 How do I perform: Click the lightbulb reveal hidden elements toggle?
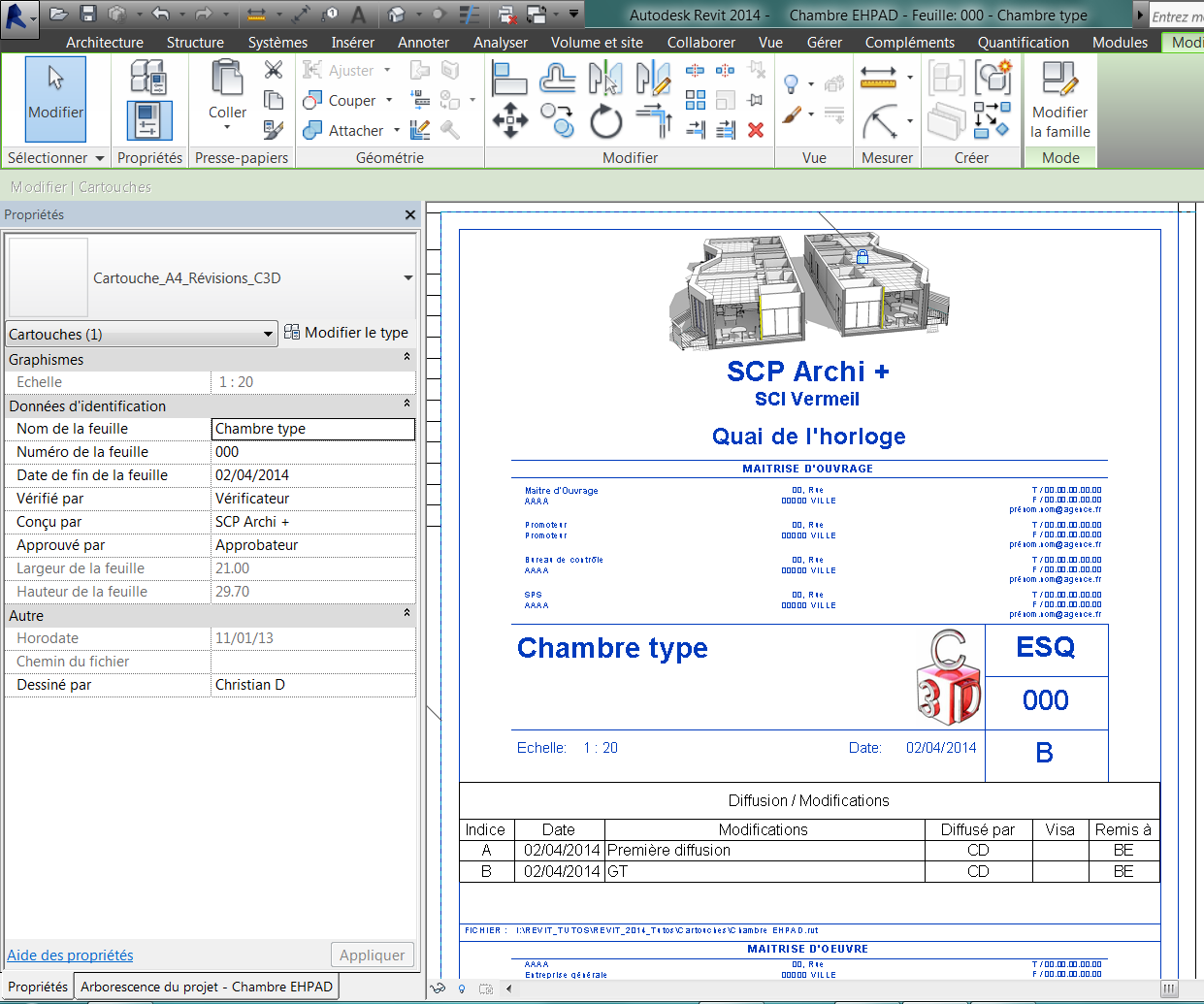point(791,83)
